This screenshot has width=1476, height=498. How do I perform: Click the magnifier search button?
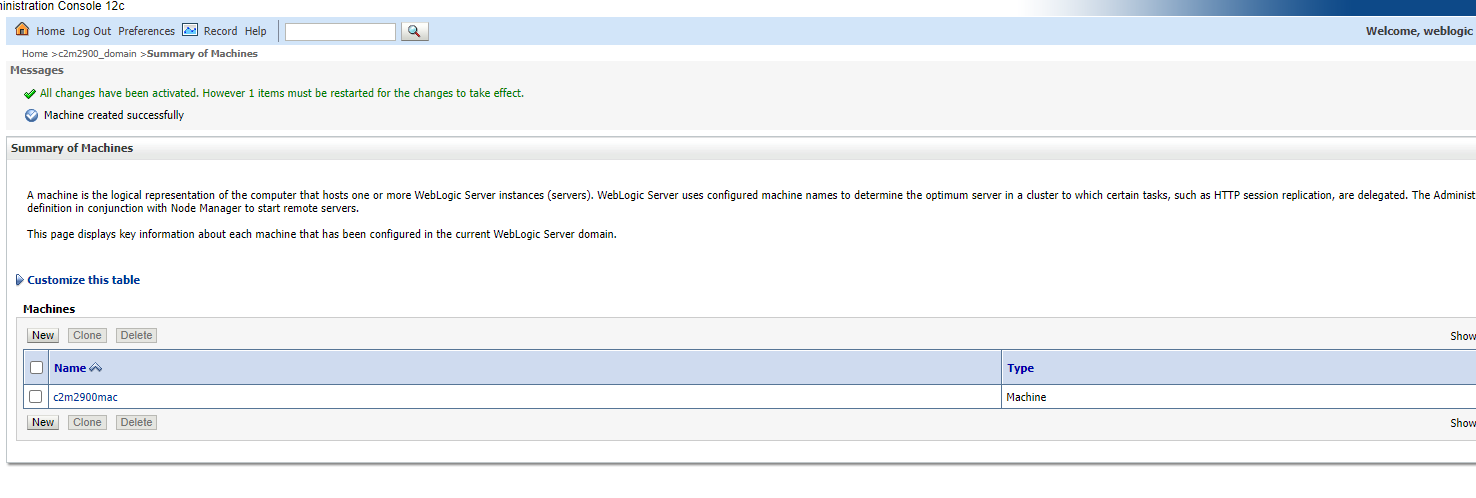(415, 31)
